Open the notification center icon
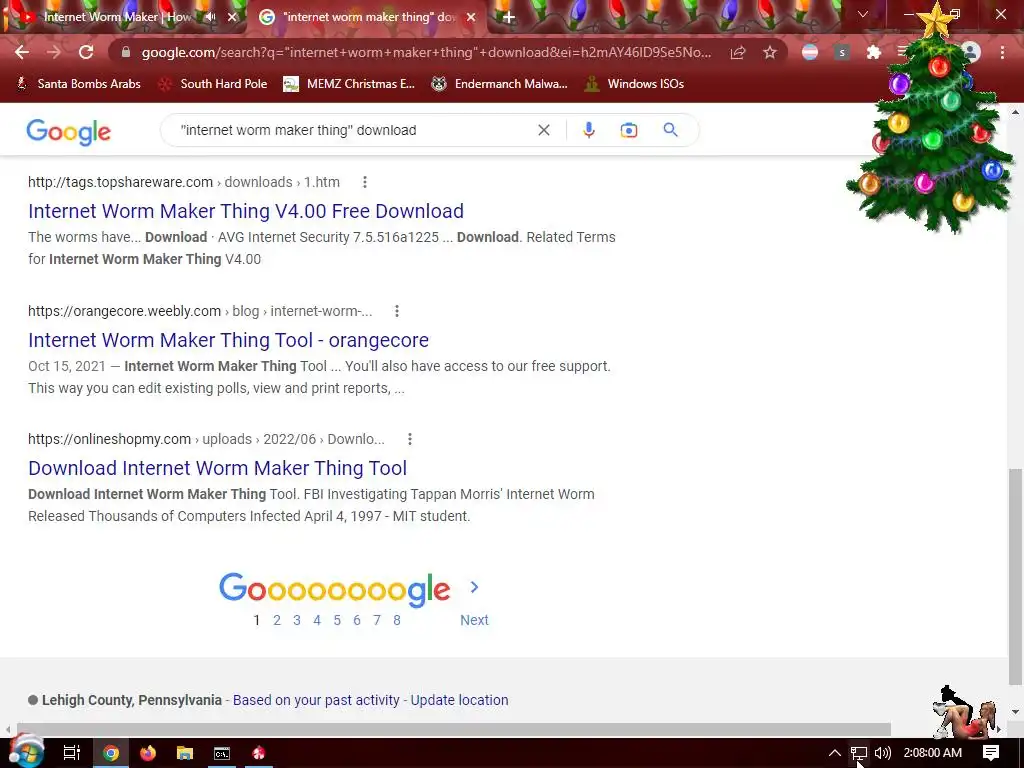 pos(991,753)
